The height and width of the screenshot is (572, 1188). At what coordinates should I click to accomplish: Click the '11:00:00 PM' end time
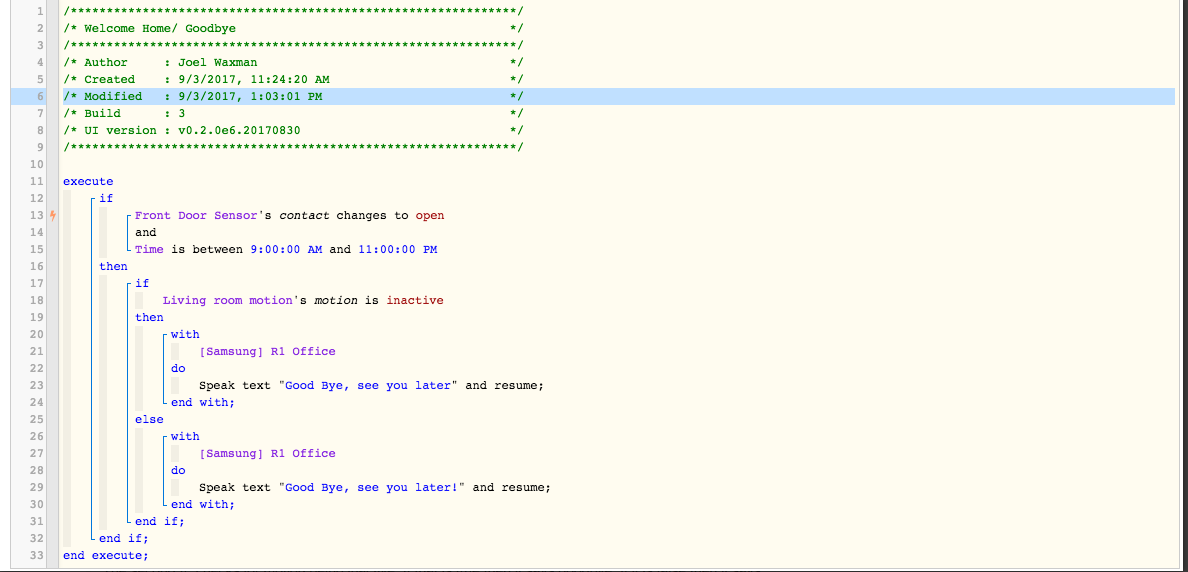tap(398, 249)
